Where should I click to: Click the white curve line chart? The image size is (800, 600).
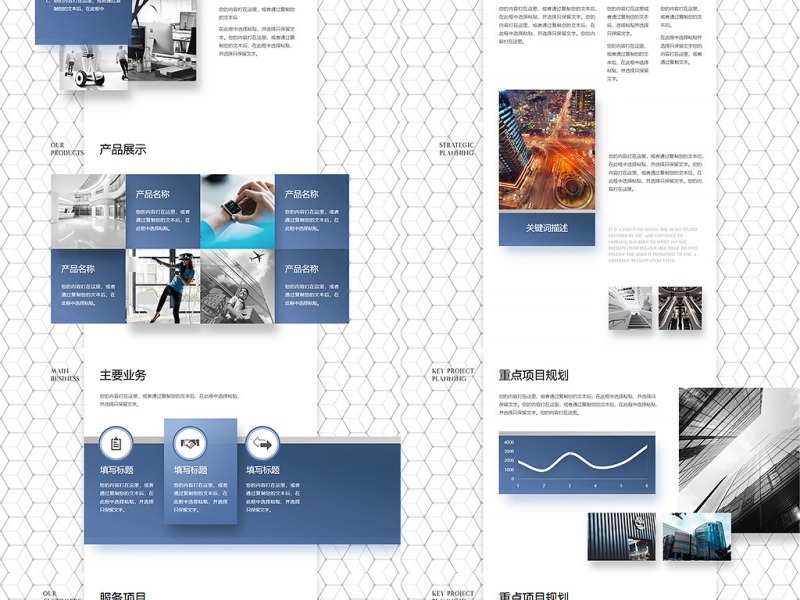577,463
